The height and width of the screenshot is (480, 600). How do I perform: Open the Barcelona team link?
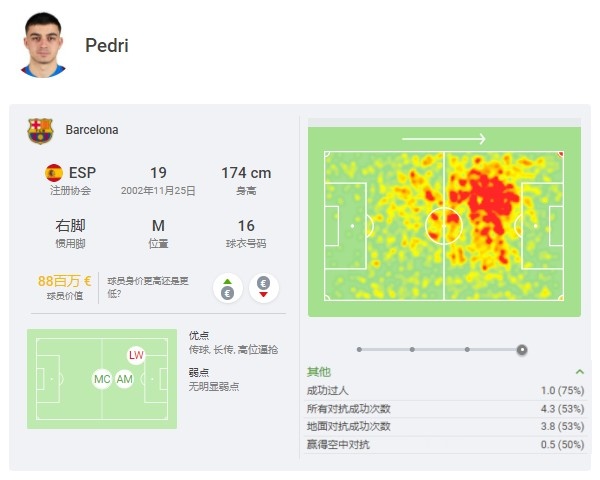click(x=92, y=130)
